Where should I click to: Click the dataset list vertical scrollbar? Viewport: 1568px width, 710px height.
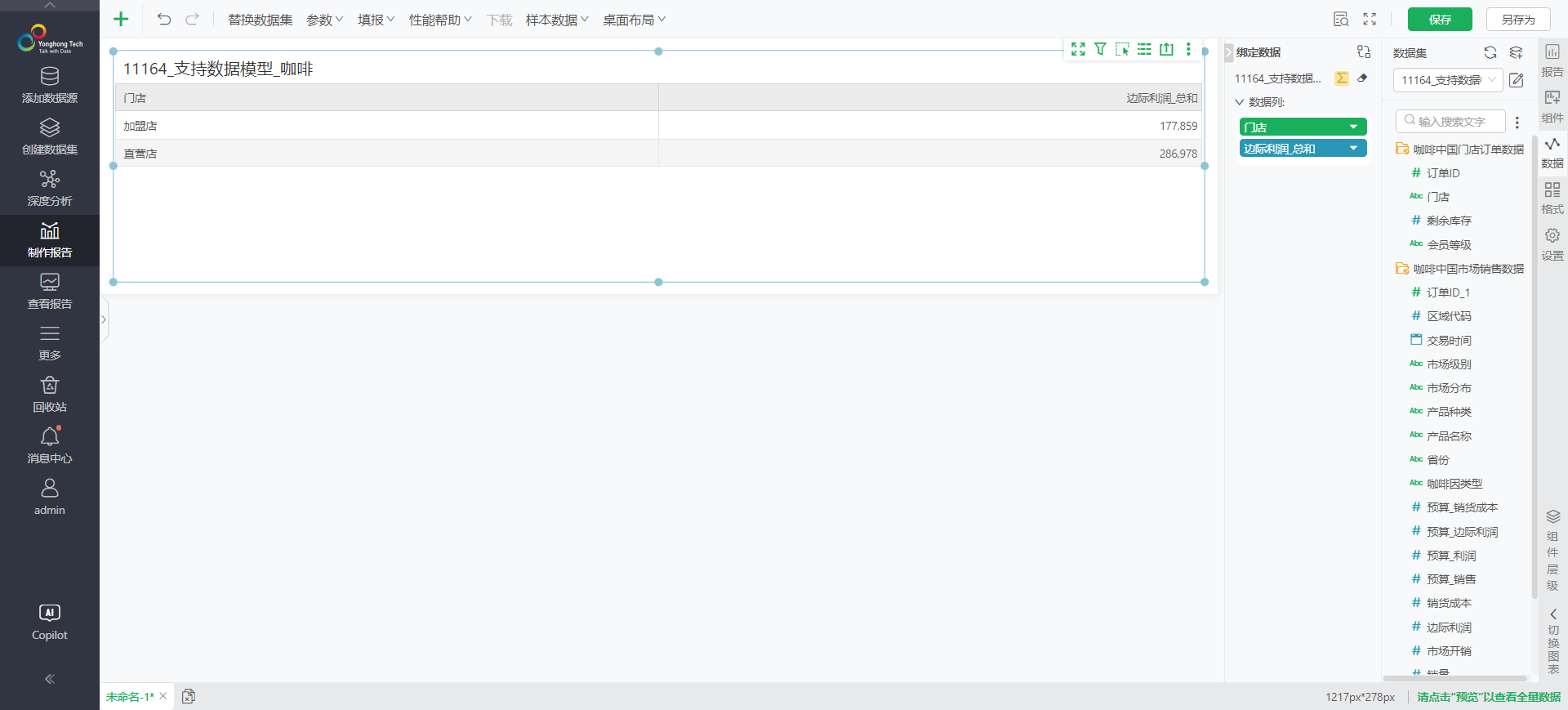(x=1534, y=368)
